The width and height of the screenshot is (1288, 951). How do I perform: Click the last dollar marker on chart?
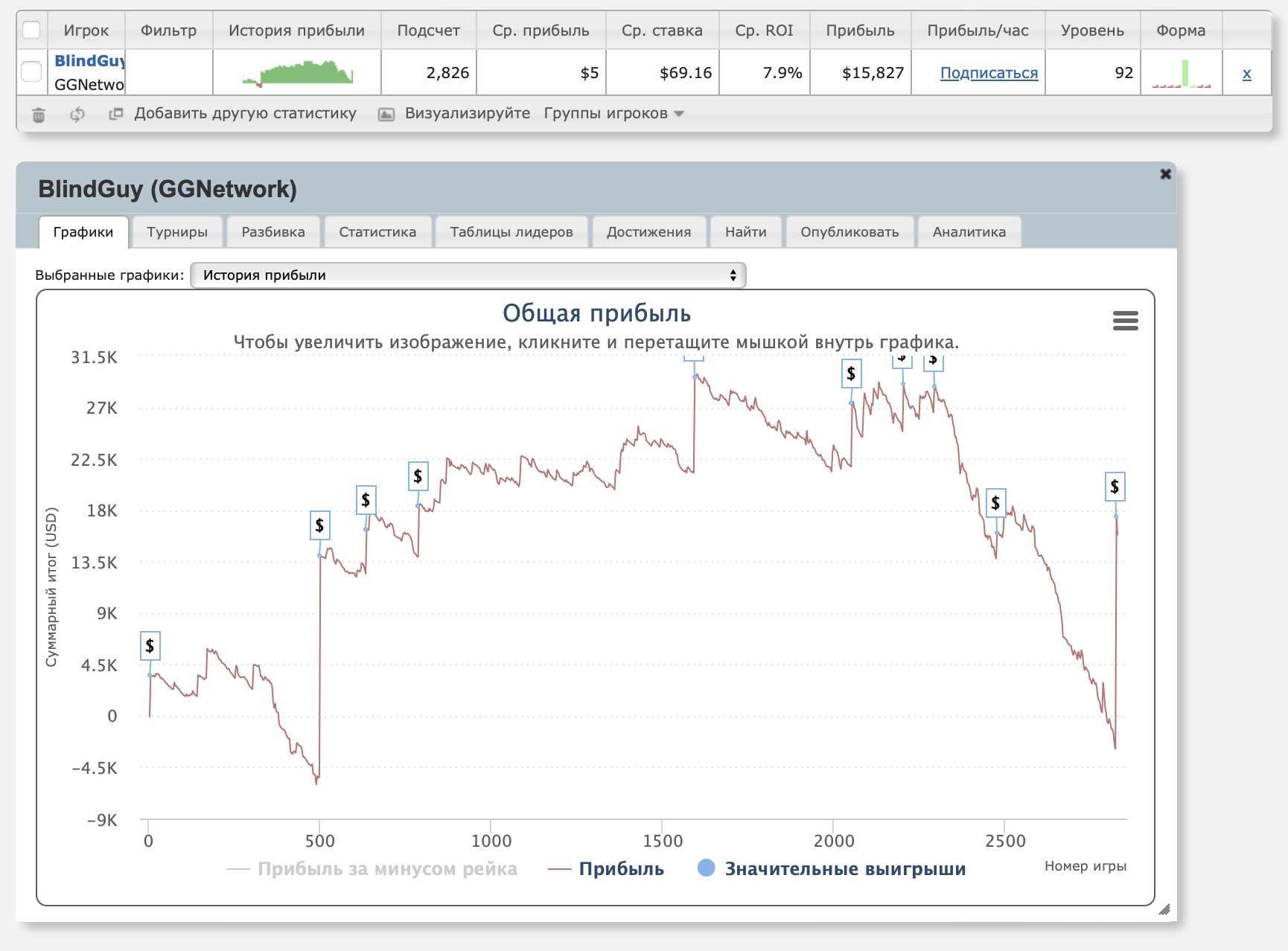tap(1115, 487)
